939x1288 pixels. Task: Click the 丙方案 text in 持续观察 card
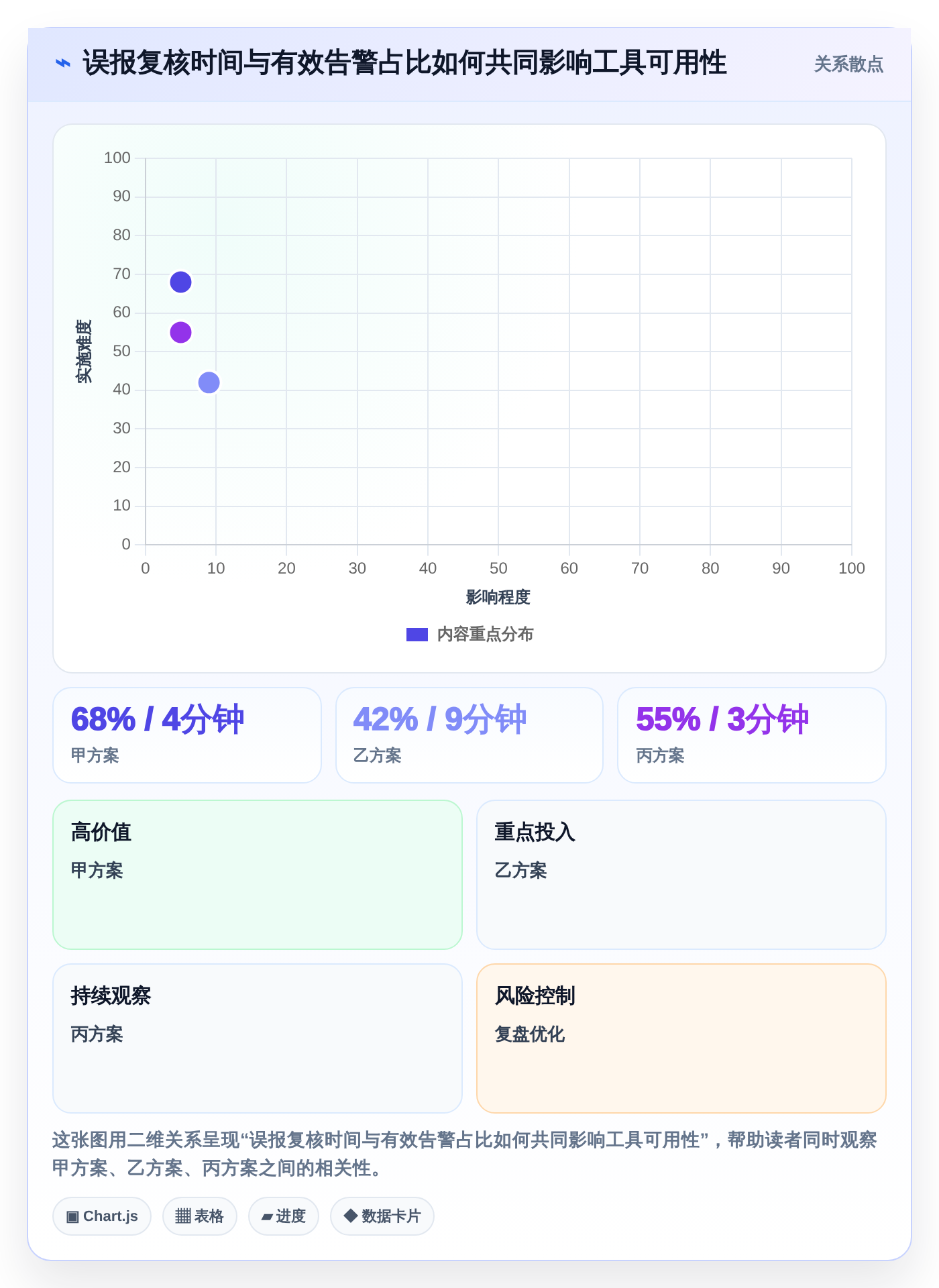coord(97,1034)
